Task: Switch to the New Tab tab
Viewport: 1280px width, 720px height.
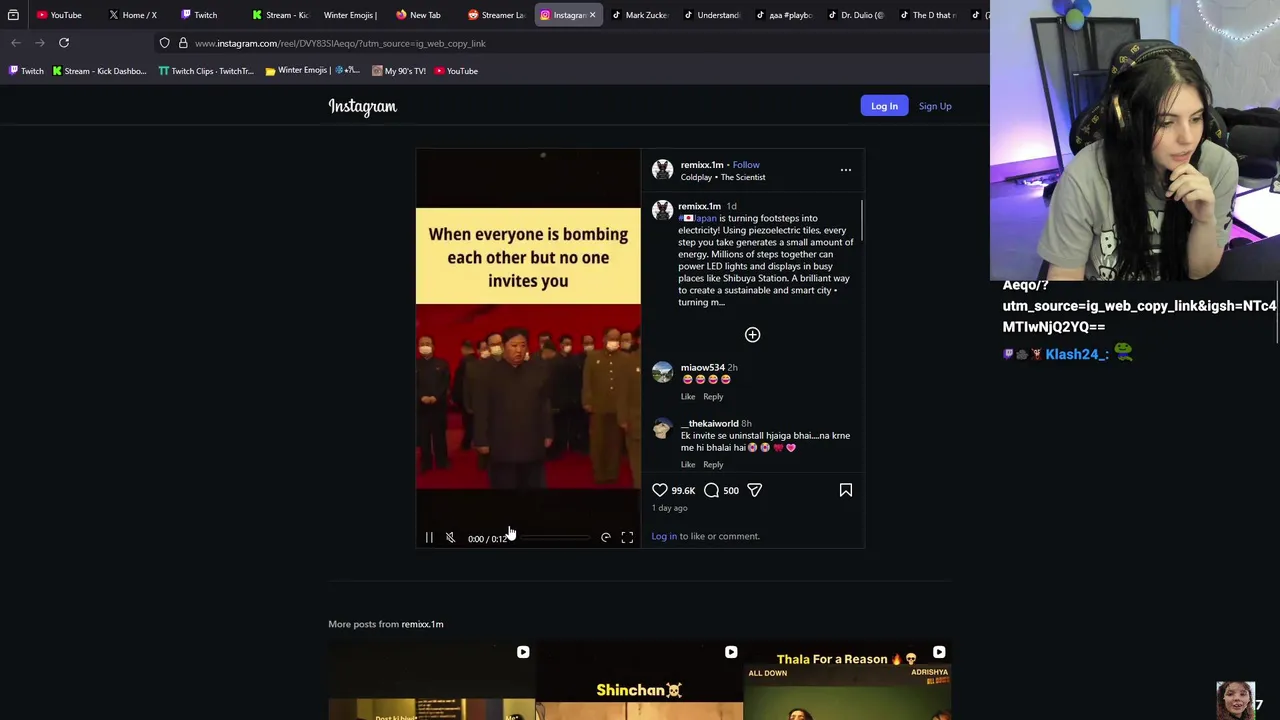Action: tap(423, 15)
